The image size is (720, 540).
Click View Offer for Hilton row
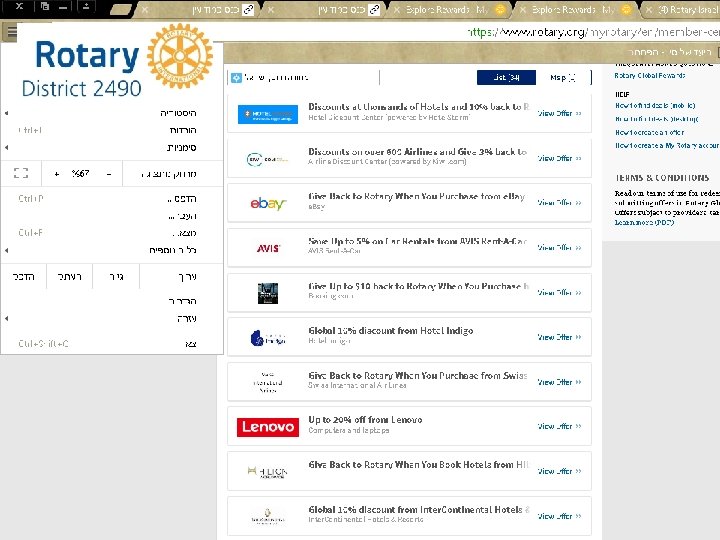click(x=559, y=471)
